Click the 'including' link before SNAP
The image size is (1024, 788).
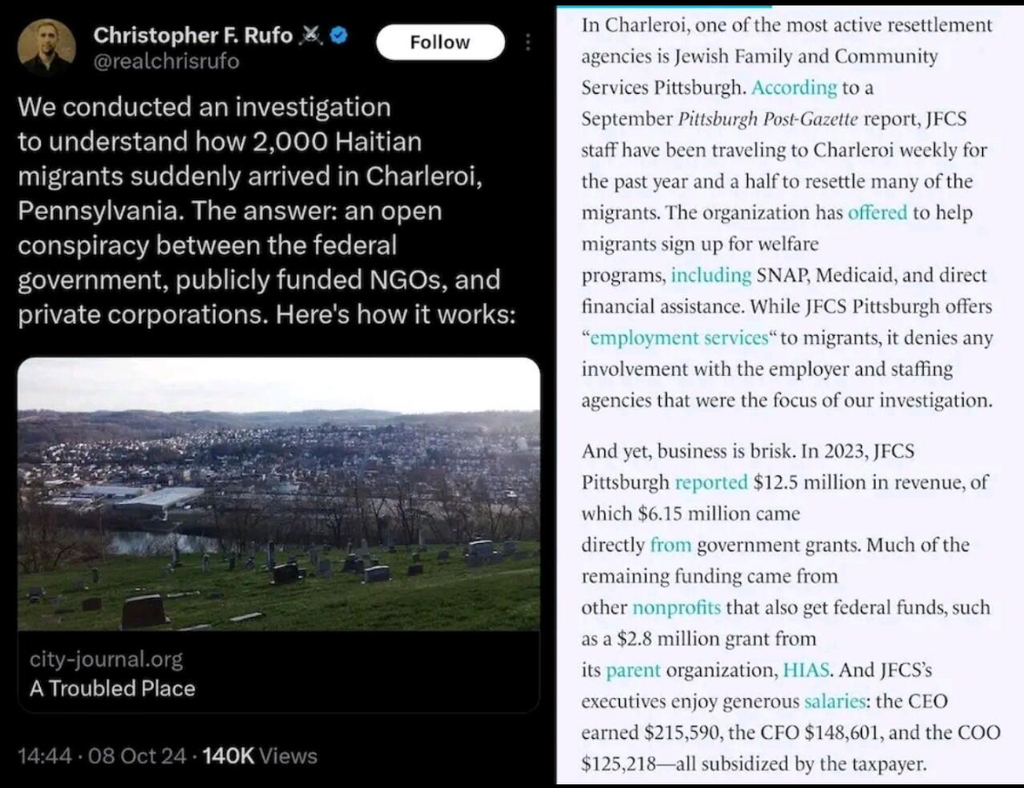711,275
